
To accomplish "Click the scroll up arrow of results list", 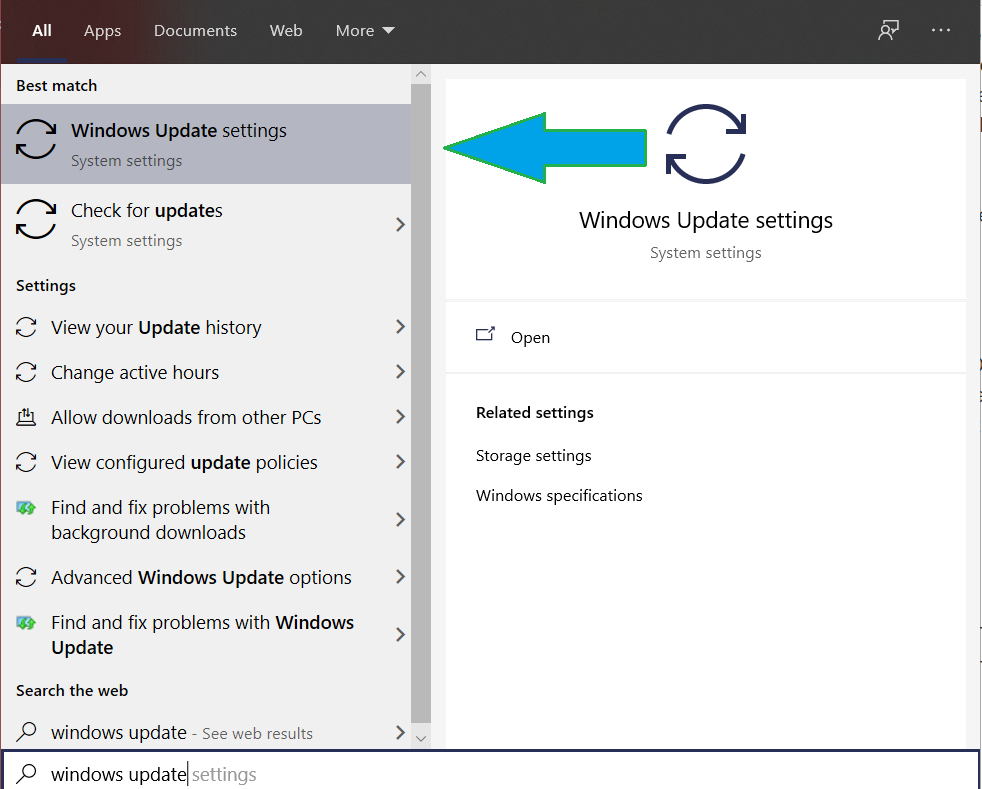I will point(421,74).
